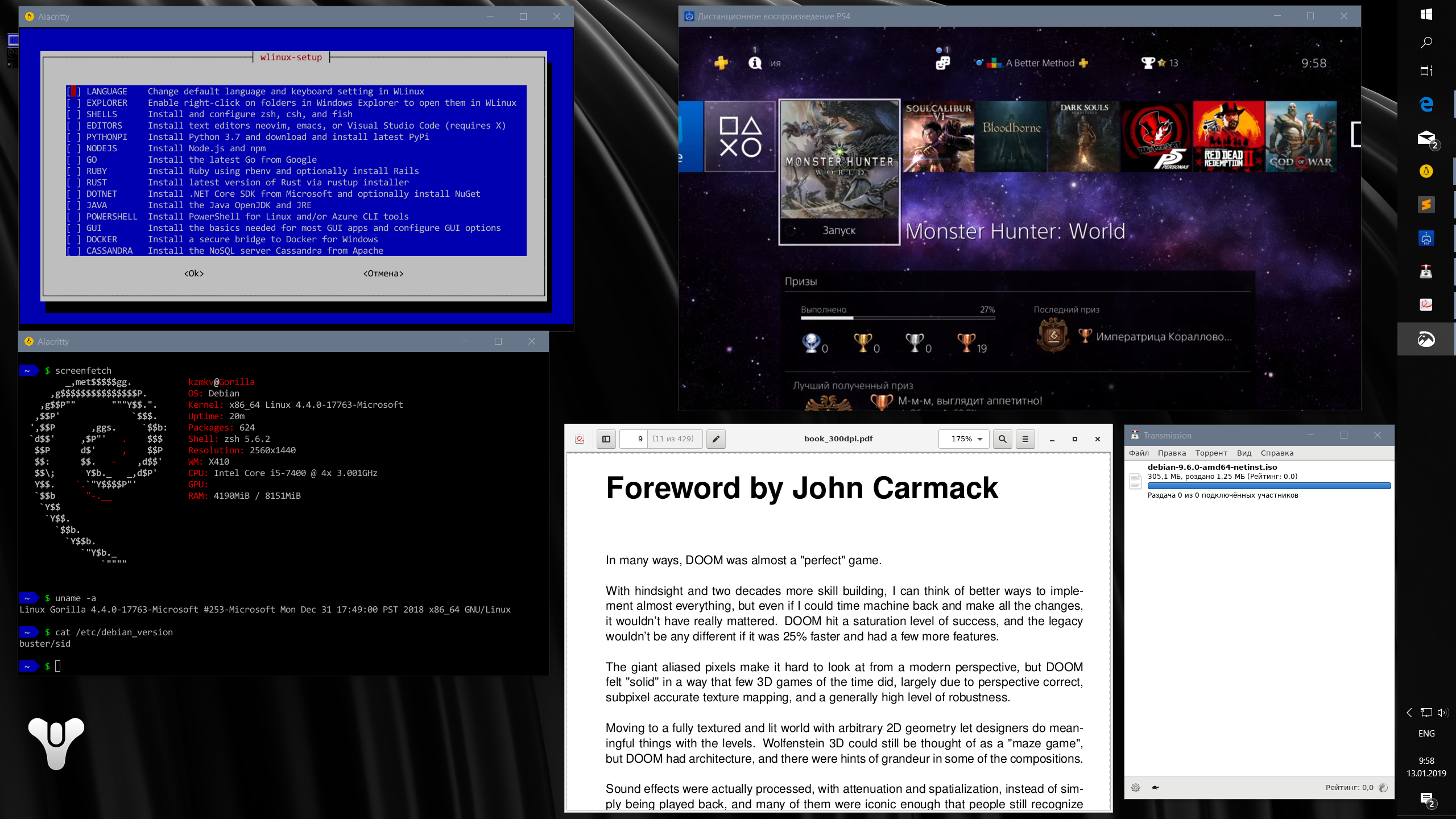Open the Справка menu in Transmission
The image size is (1456, 819).
[1277, 453]
